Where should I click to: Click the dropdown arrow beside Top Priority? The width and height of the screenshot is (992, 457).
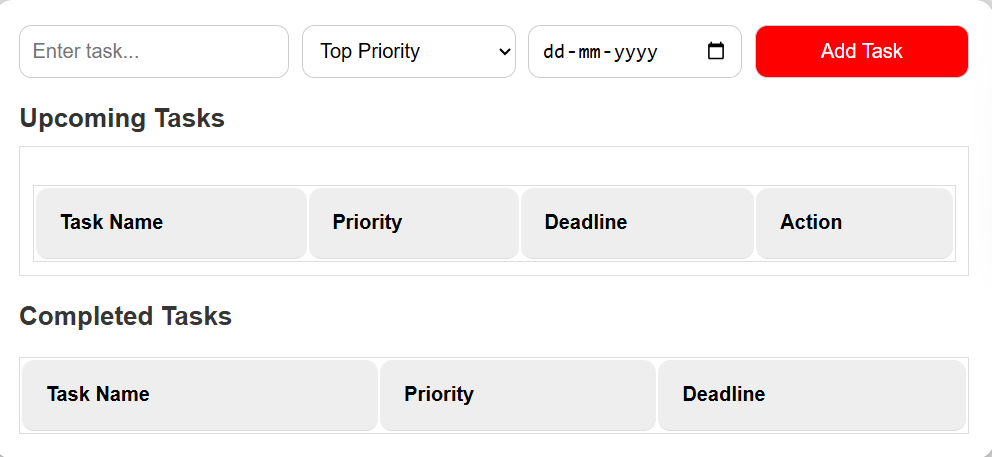click(x=504, y=51)
